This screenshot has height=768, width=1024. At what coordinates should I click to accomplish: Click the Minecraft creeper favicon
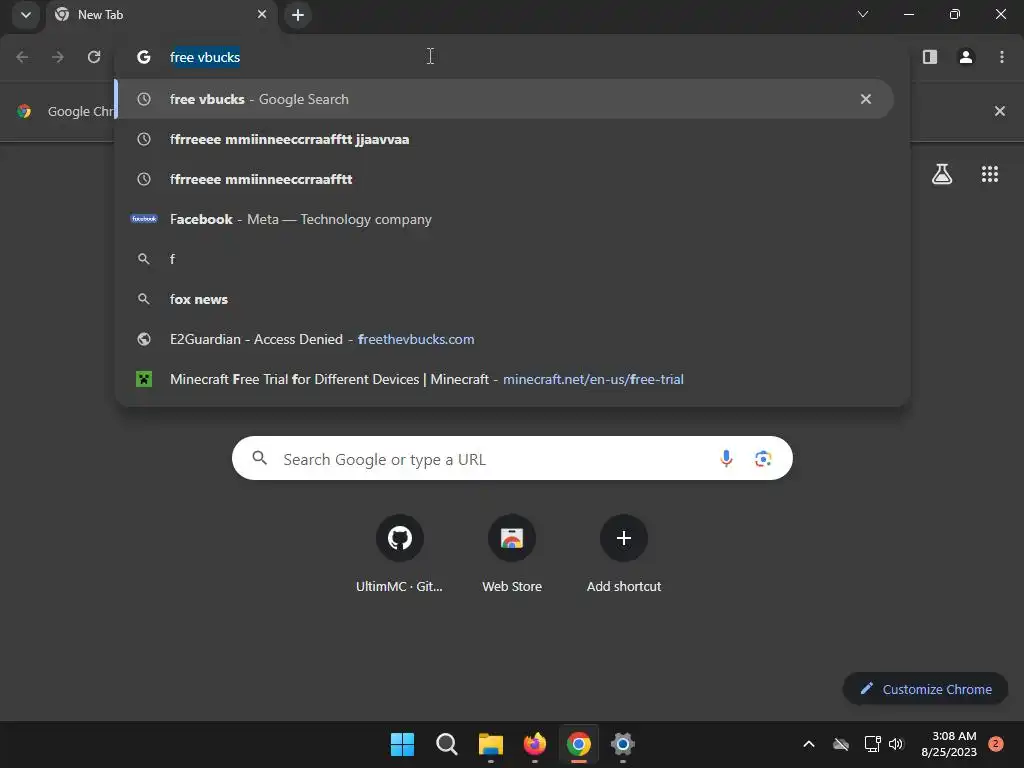click(x=144, y=379)
